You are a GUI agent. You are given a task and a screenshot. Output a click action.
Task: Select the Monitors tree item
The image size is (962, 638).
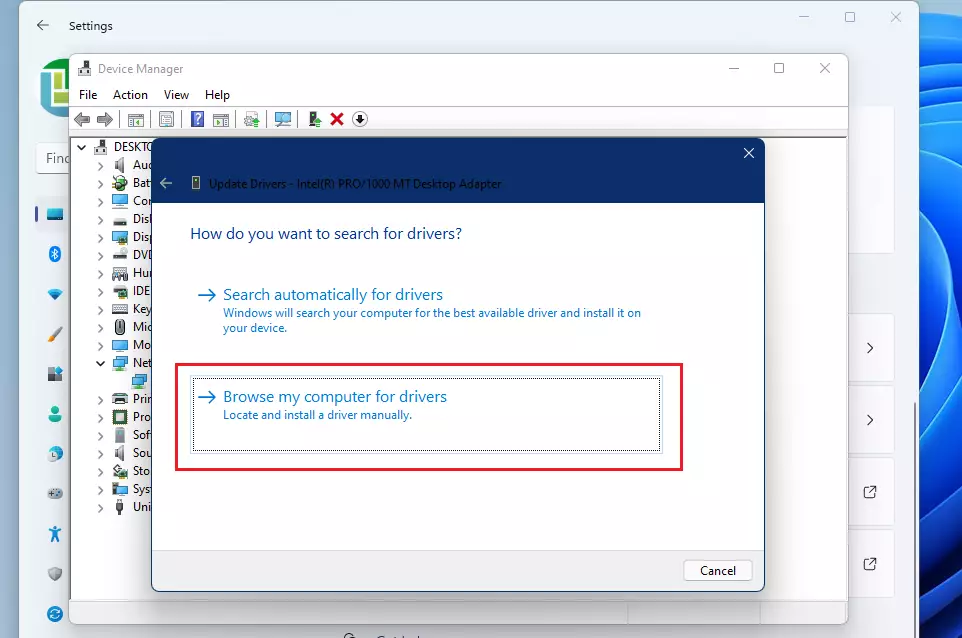[132, 345]
